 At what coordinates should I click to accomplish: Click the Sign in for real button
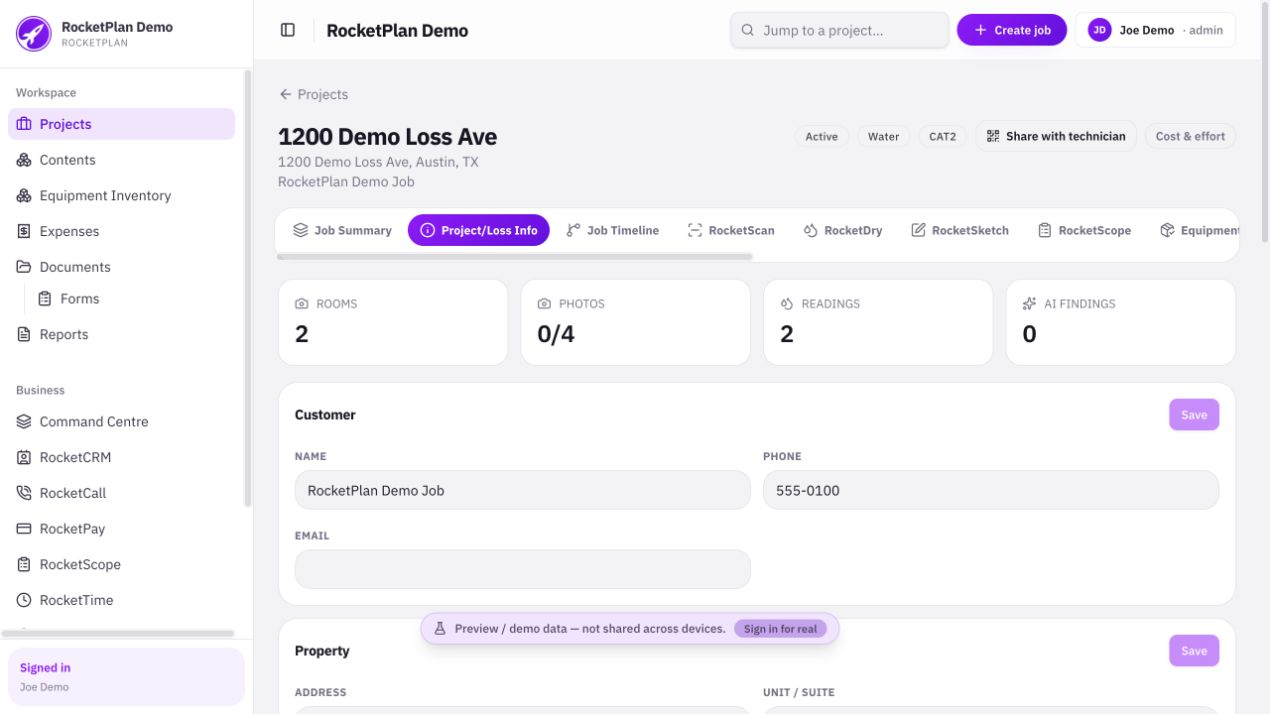[780, 629]
